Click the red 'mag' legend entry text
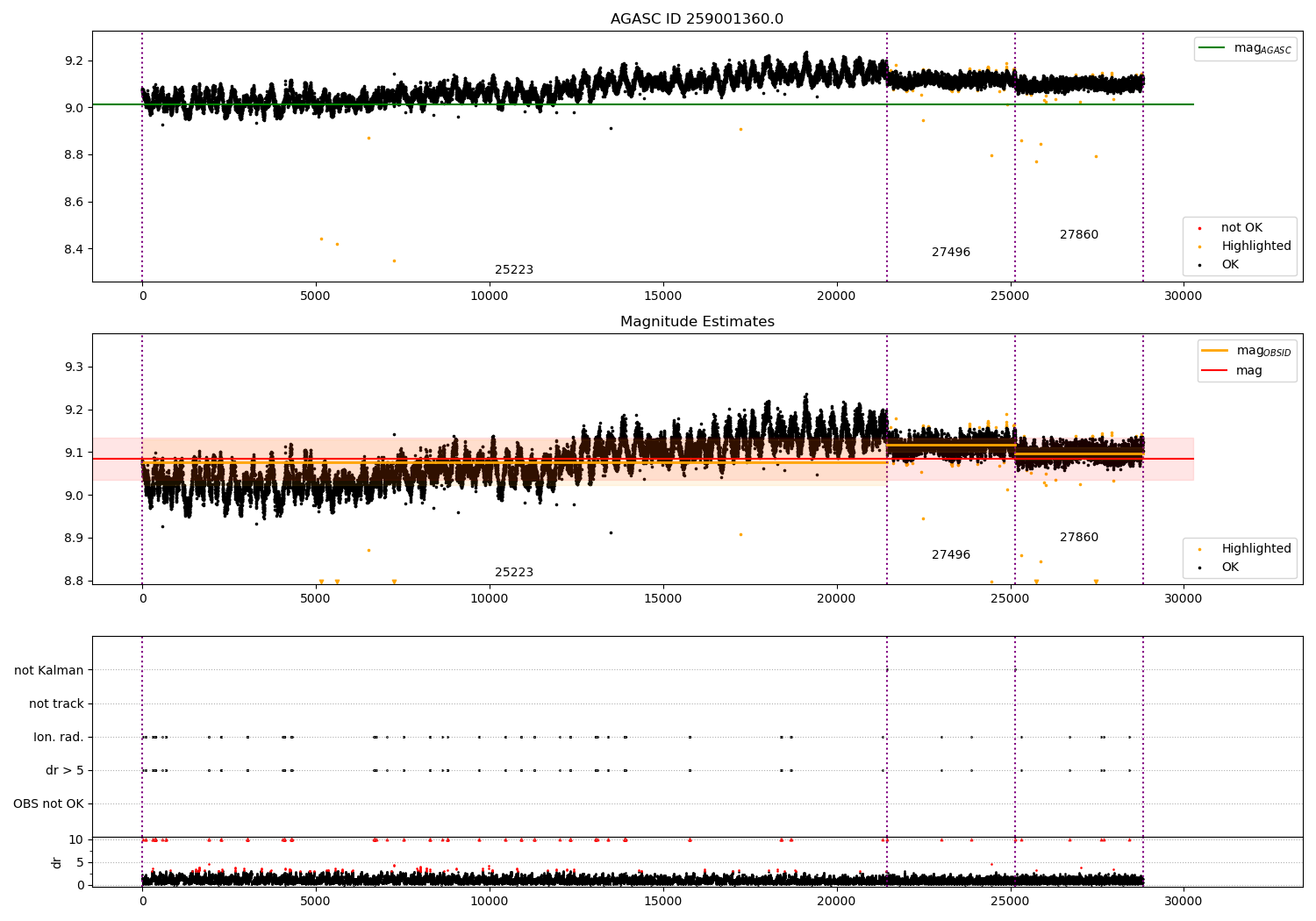Image resolution: width=1316 pixels, height=921 pixels. tap(1249, 371)
